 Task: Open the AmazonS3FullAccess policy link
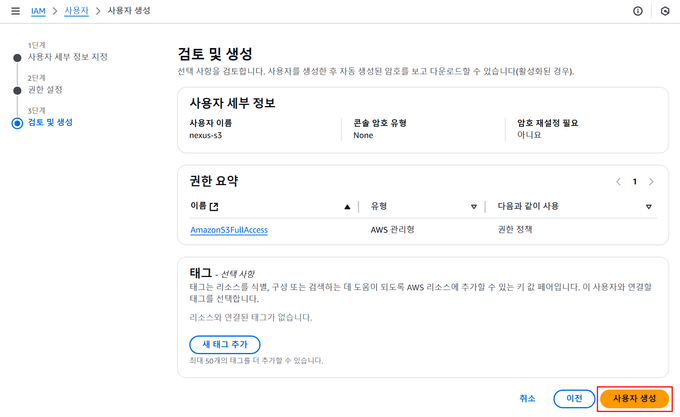229,230
